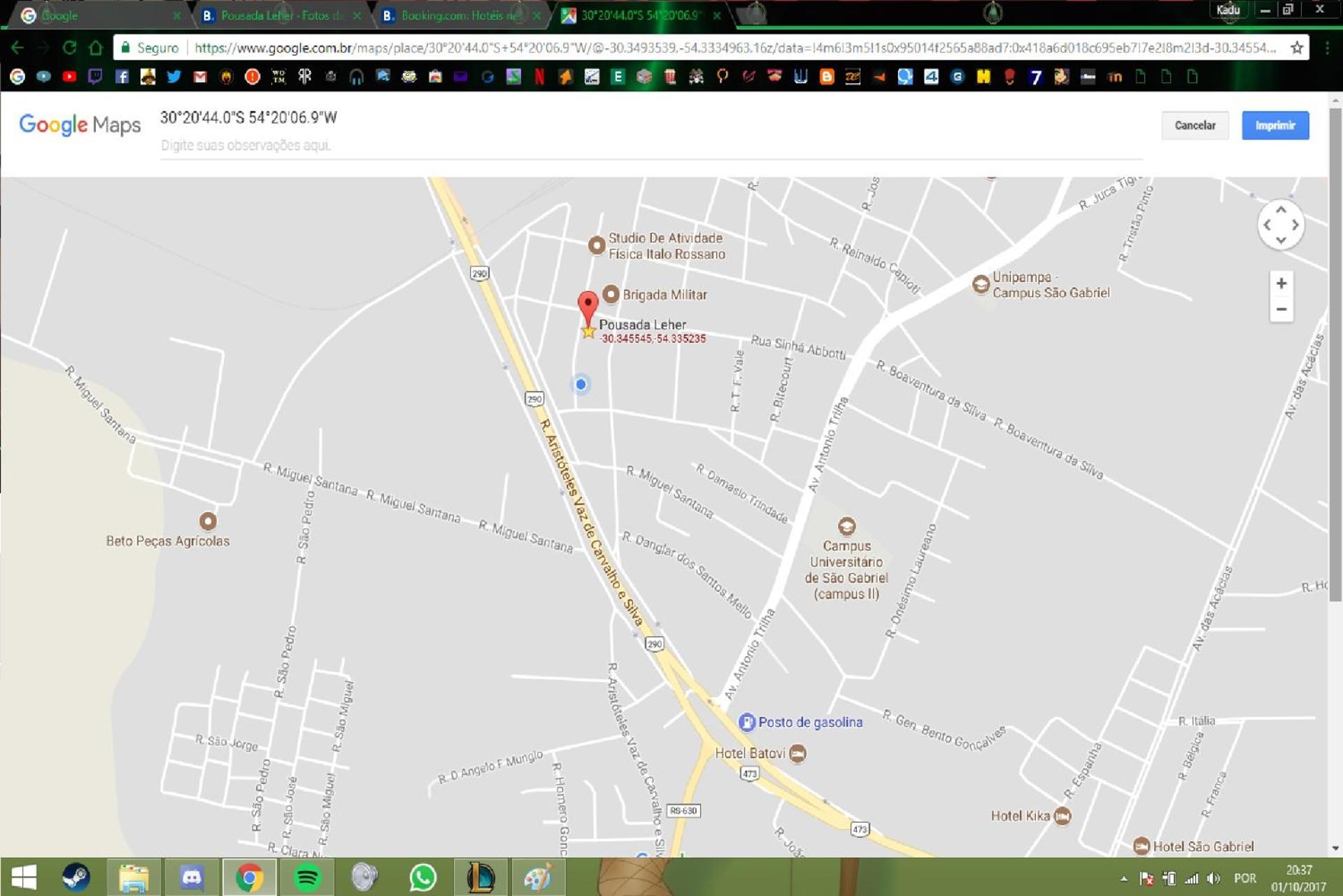Pan the map right with the arrow control
The height and width of the screenshot is (896, 1343).
pyautogui.click(x=1295, y=225)
